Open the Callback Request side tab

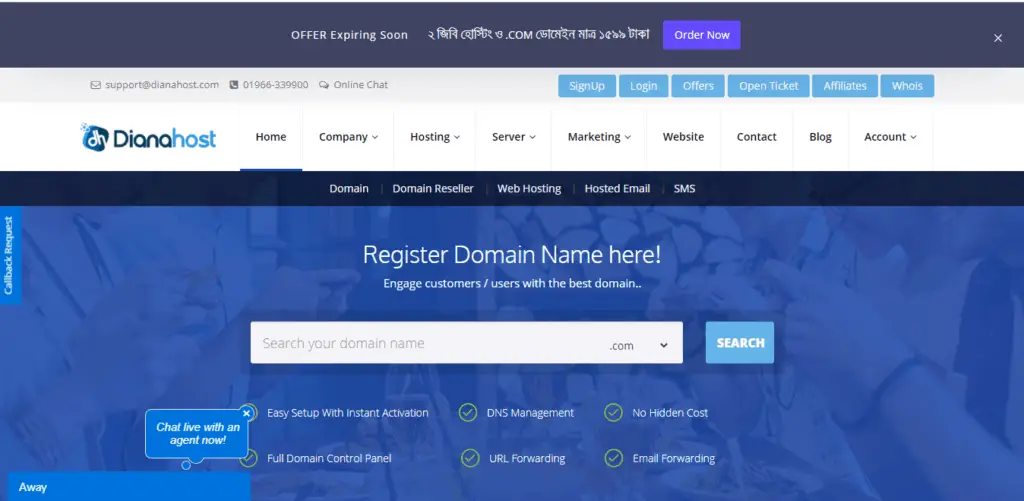10,255
